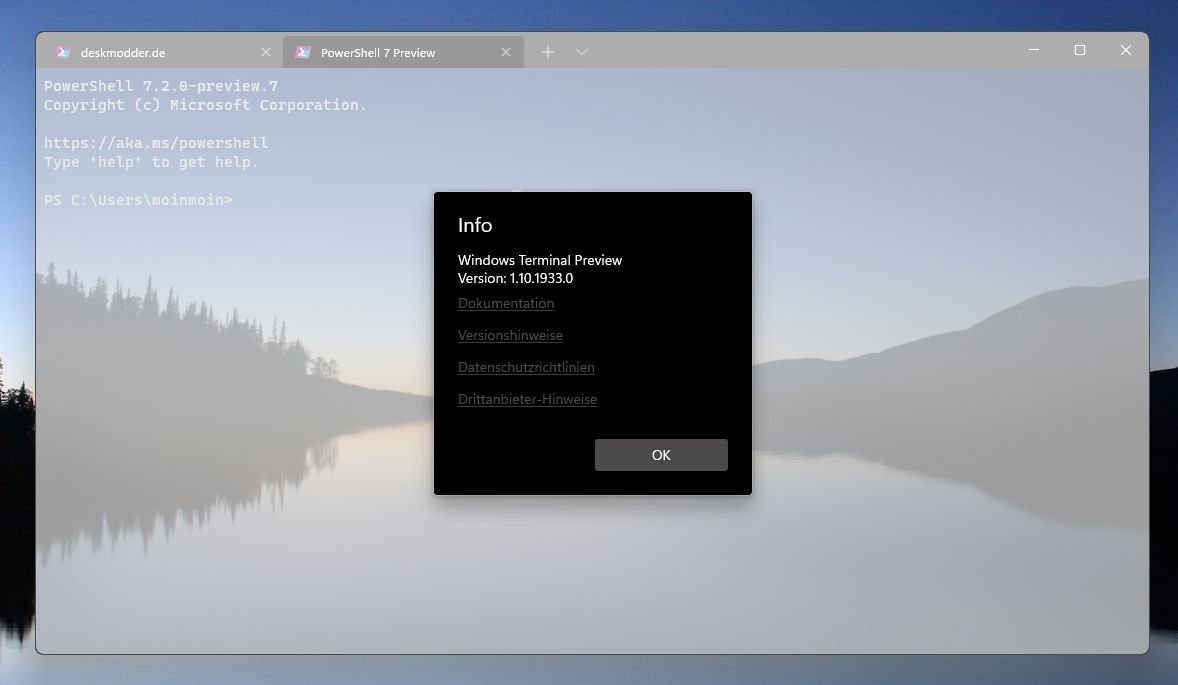Click the PS C:\Users\moinmoin> prompt line
This screenshot has width=1178, height=685.
coord(138,200)
